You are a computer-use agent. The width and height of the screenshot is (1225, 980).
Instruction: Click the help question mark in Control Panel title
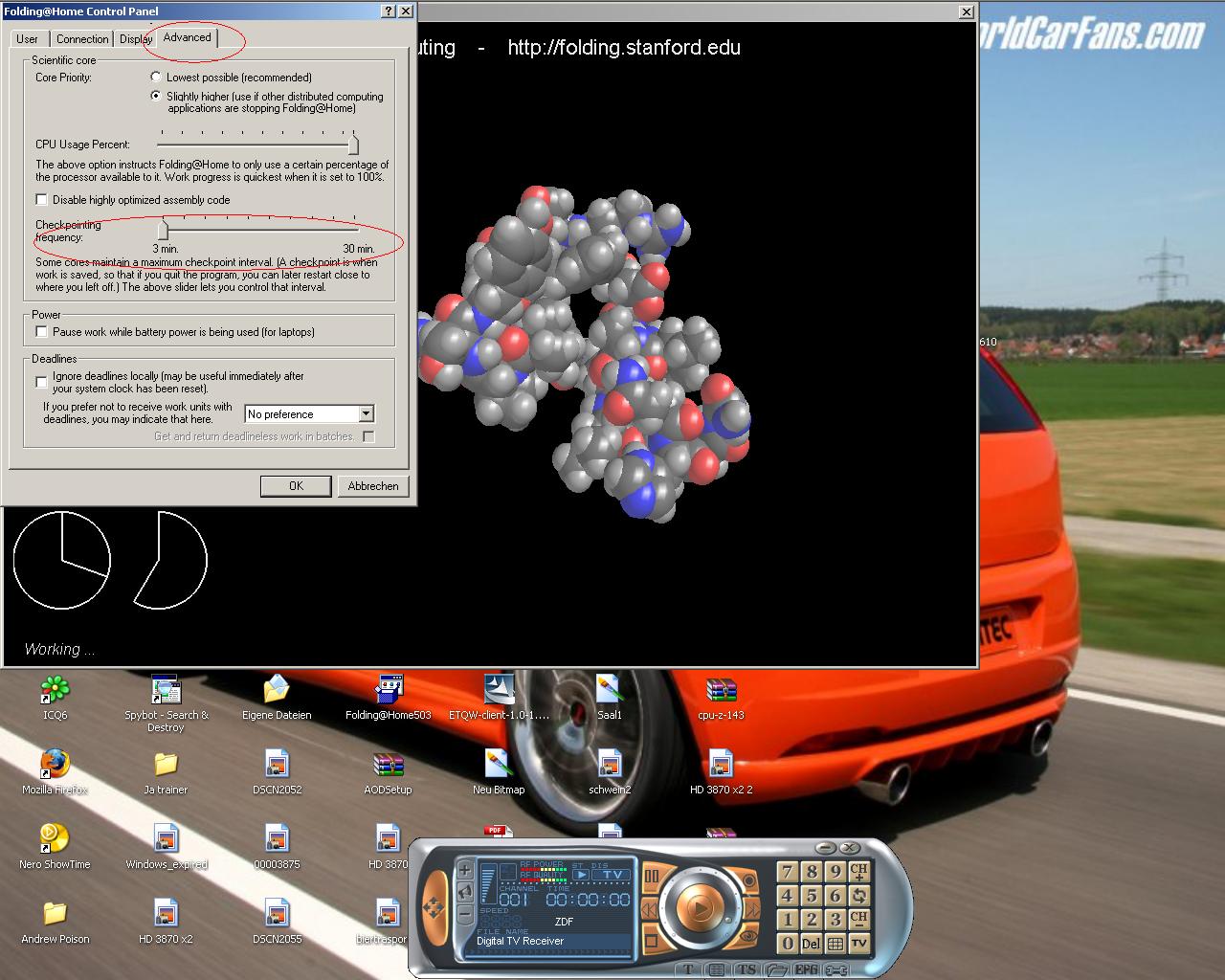388,11
